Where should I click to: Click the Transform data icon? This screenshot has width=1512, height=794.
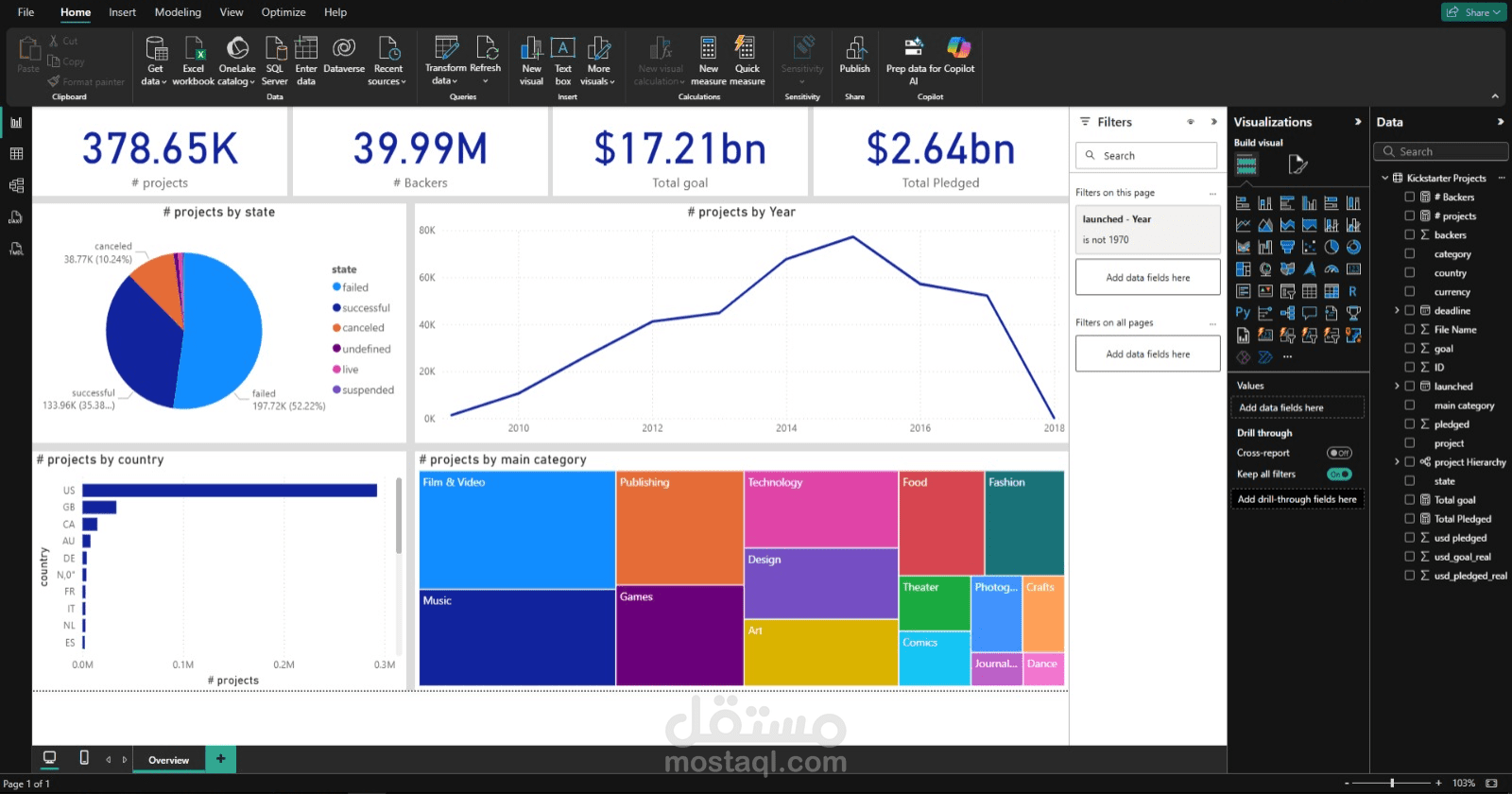click(x=446, y=47)
